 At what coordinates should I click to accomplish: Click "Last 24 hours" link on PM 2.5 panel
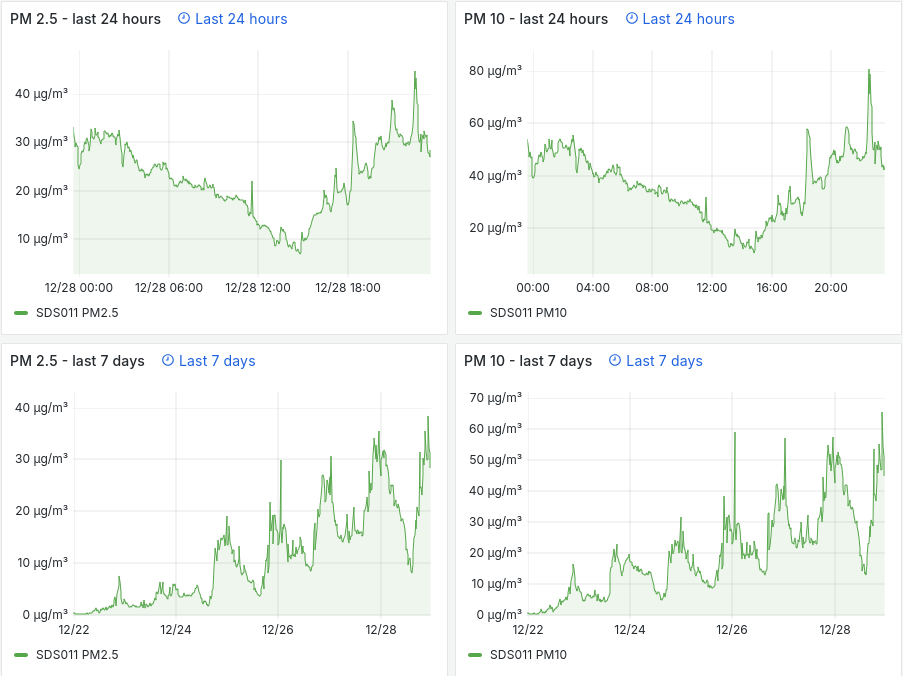(x=241, y=19)
